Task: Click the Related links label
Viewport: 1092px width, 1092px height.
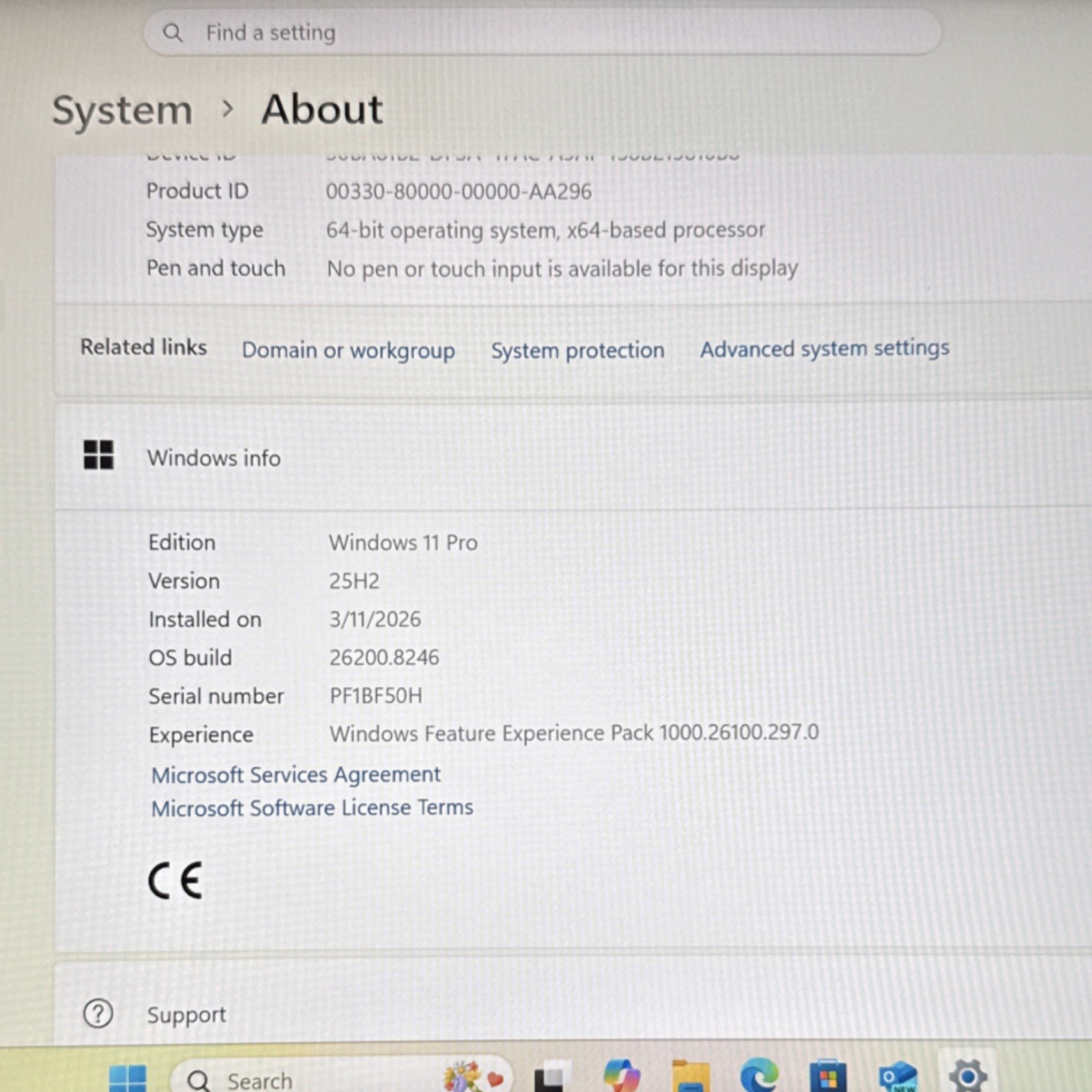Action: tap(143, 347)
